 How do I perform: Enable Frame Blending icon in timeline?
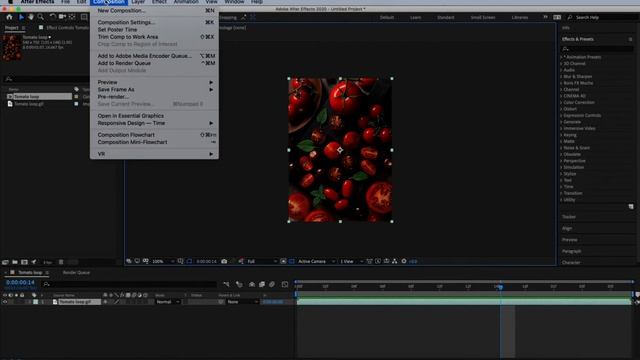(262, 284)
